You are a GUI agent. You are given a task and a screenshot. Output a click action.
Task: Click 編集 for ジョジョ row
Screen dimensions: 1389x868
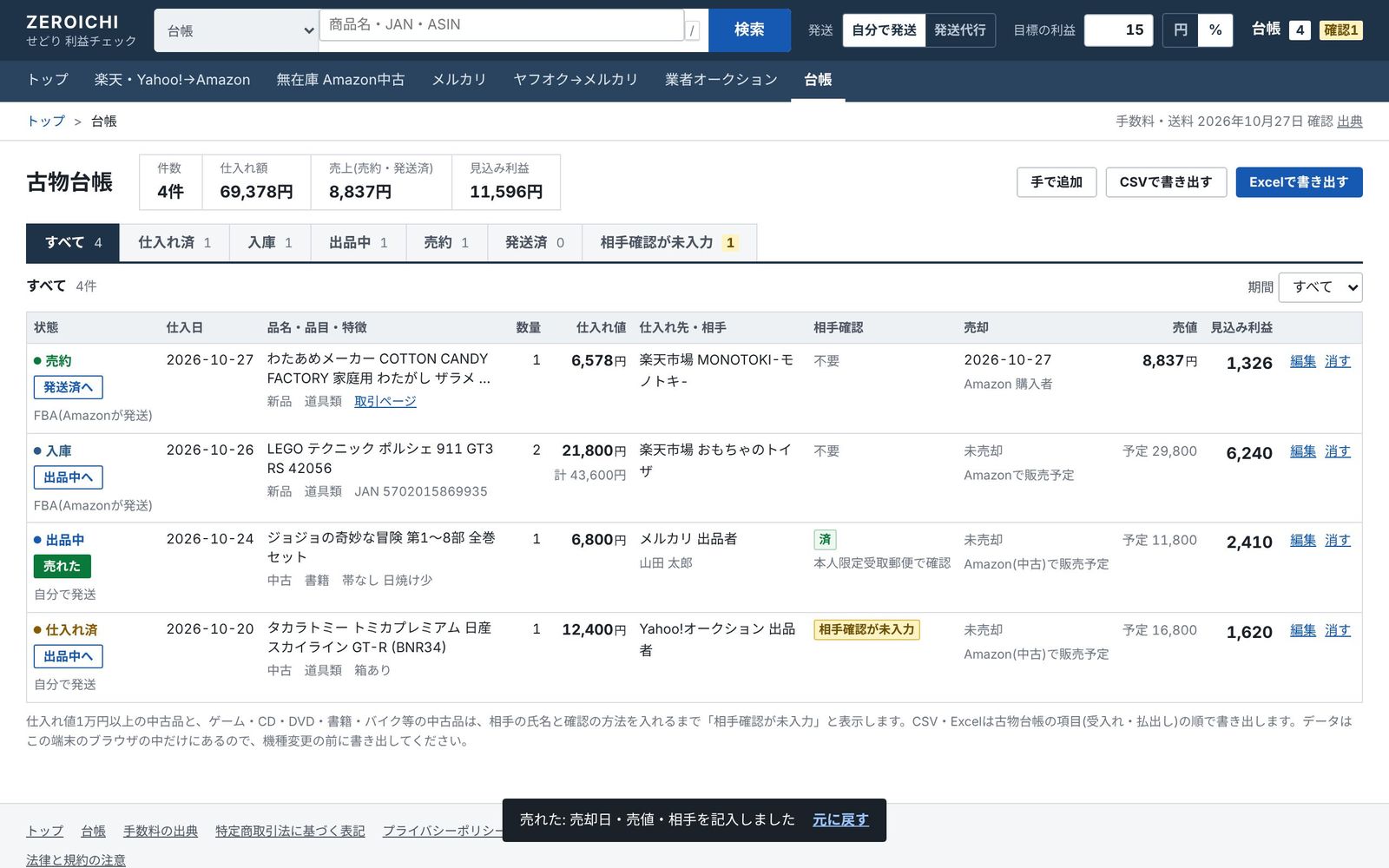(1303, 540)
